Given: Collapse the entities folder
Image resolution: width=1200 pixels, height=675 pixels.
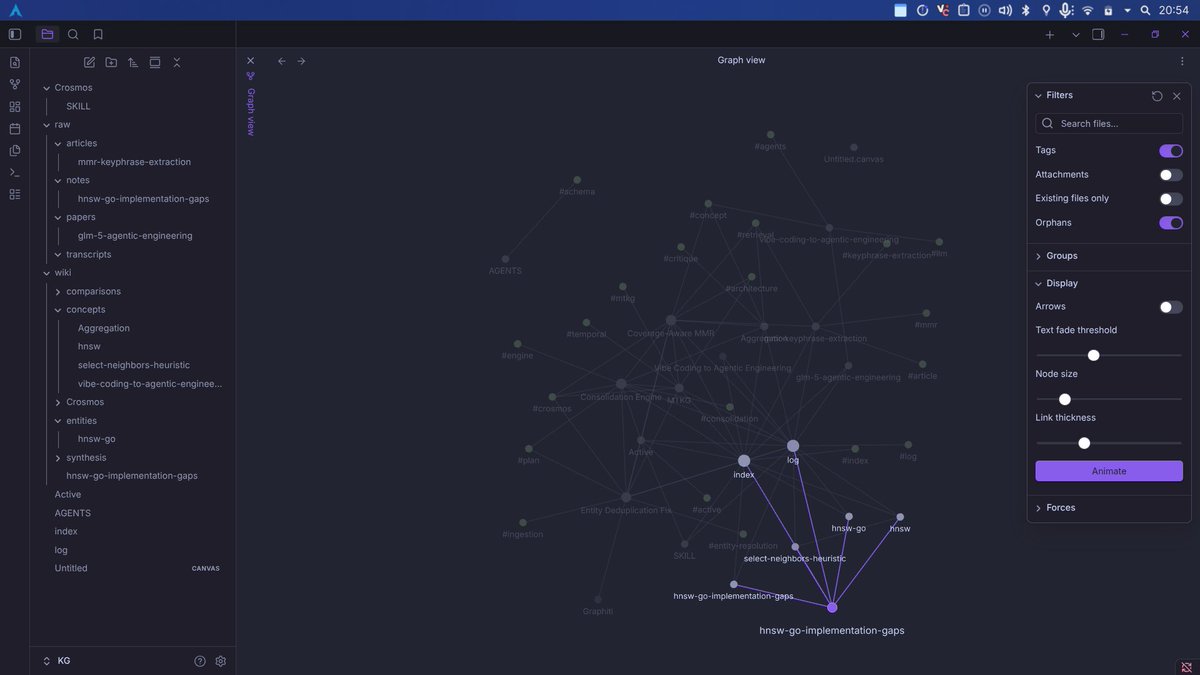Looking at the screenshot, I should (58, 421).
